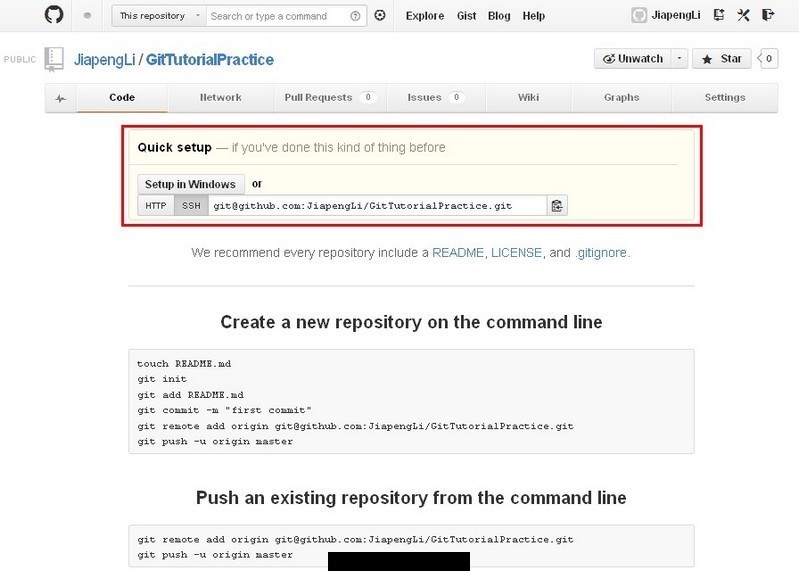
Task: Star the repository
Action: click(722, 59)
